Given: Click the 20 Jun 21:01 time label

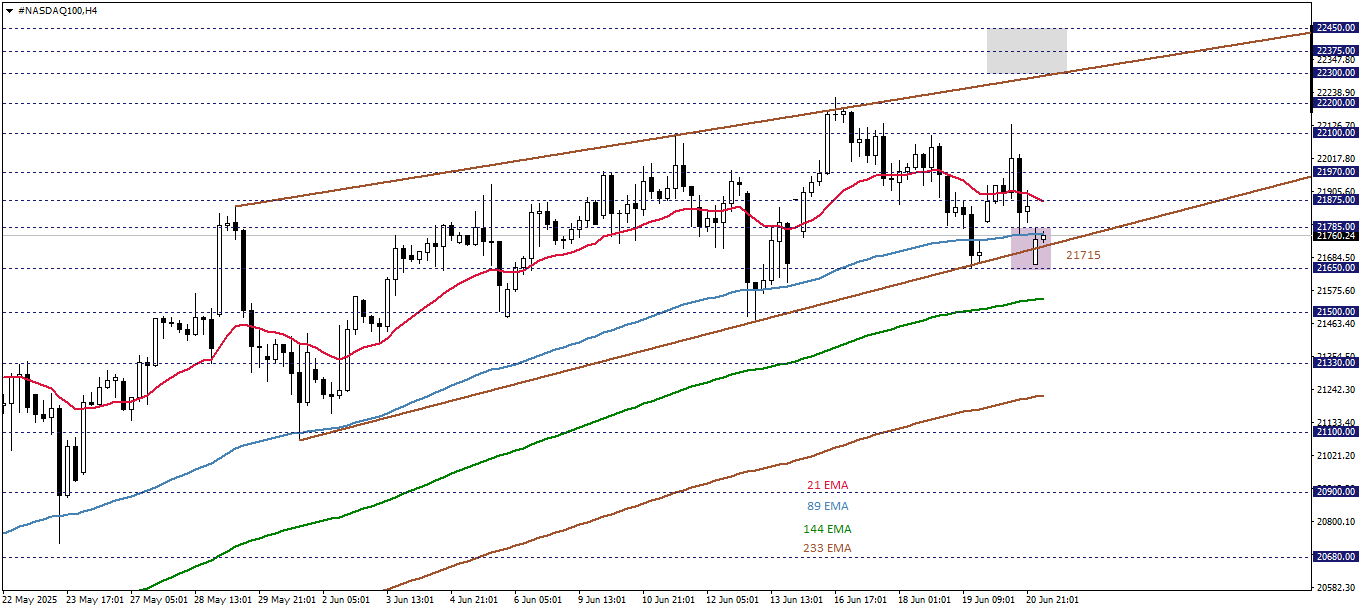Looking at the screenshot, I should [1053, 600].
